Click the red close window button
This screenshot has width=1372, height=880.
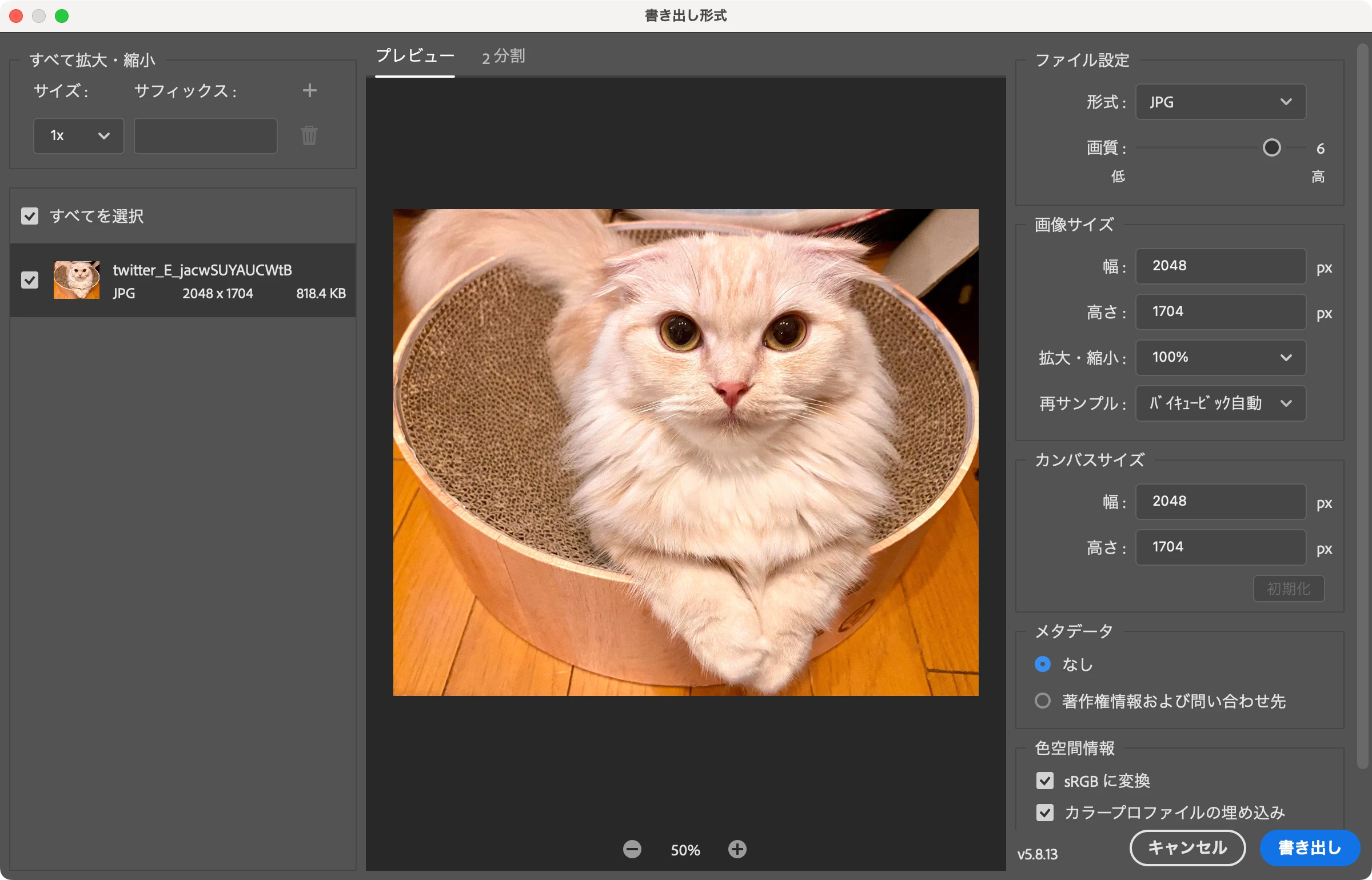coord(16,16)
